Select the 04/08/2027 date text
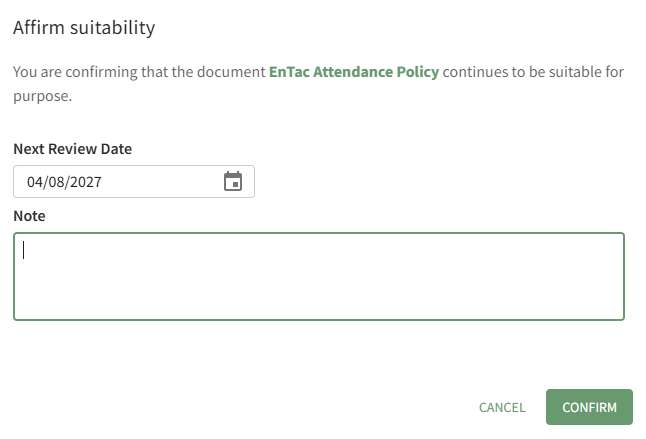 [65, 182]
